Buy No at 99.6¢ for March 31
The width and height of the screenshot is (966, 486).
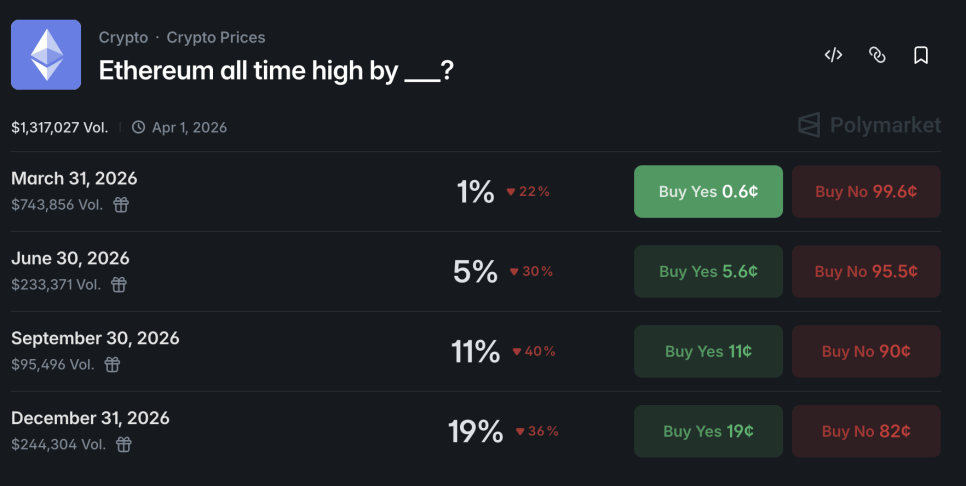point(866,192)
